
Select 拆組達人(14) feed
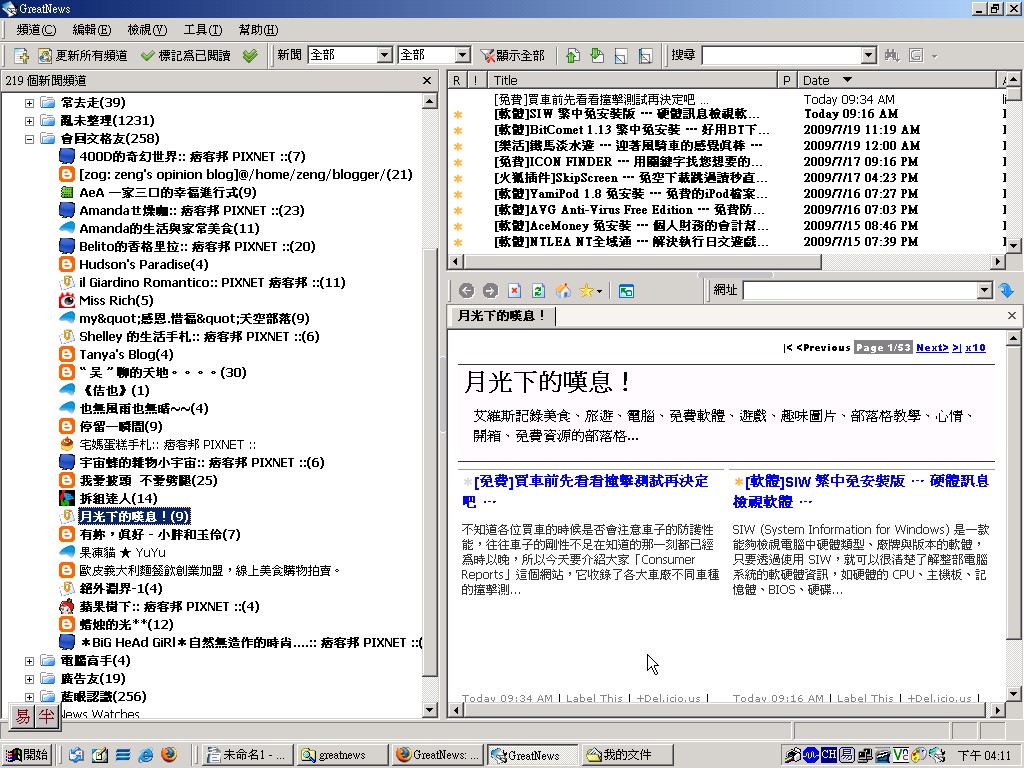click(119, 498)
